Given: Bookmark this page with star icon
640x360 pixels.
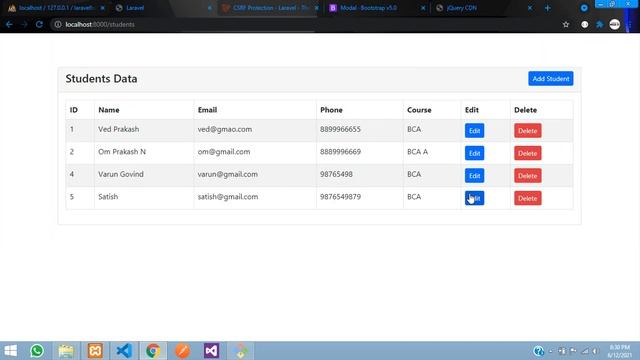Looking at the screenshot, I should click(566, 24).
